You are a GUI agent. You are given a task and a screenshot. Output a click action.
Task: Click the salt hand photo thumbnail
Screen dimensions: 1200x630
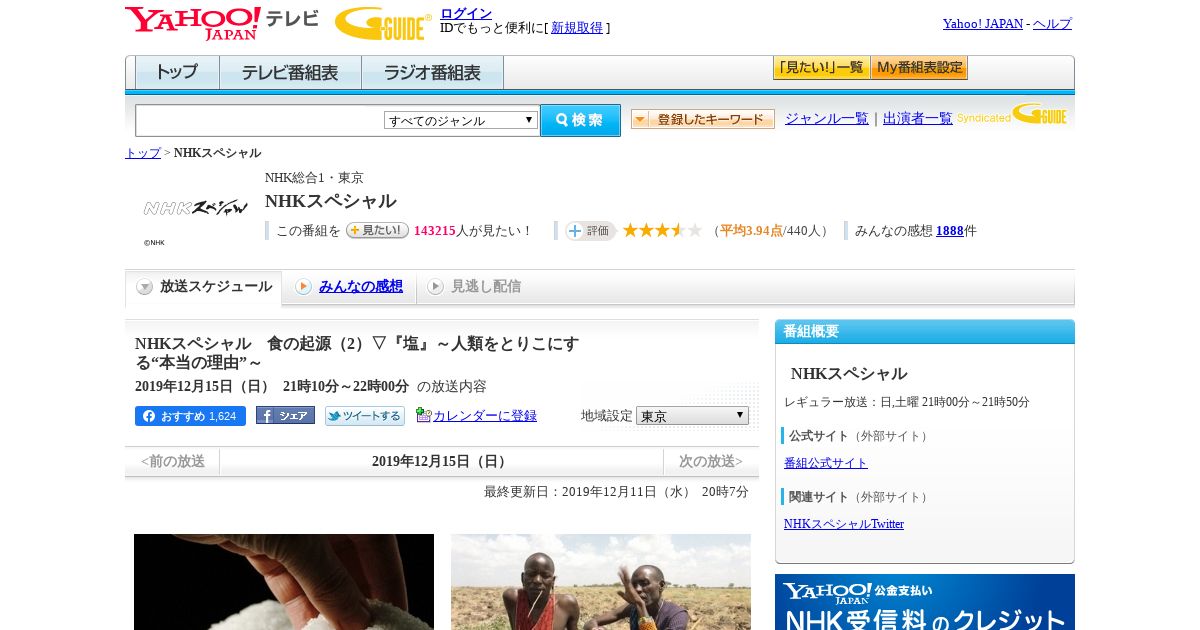[284, 582]
